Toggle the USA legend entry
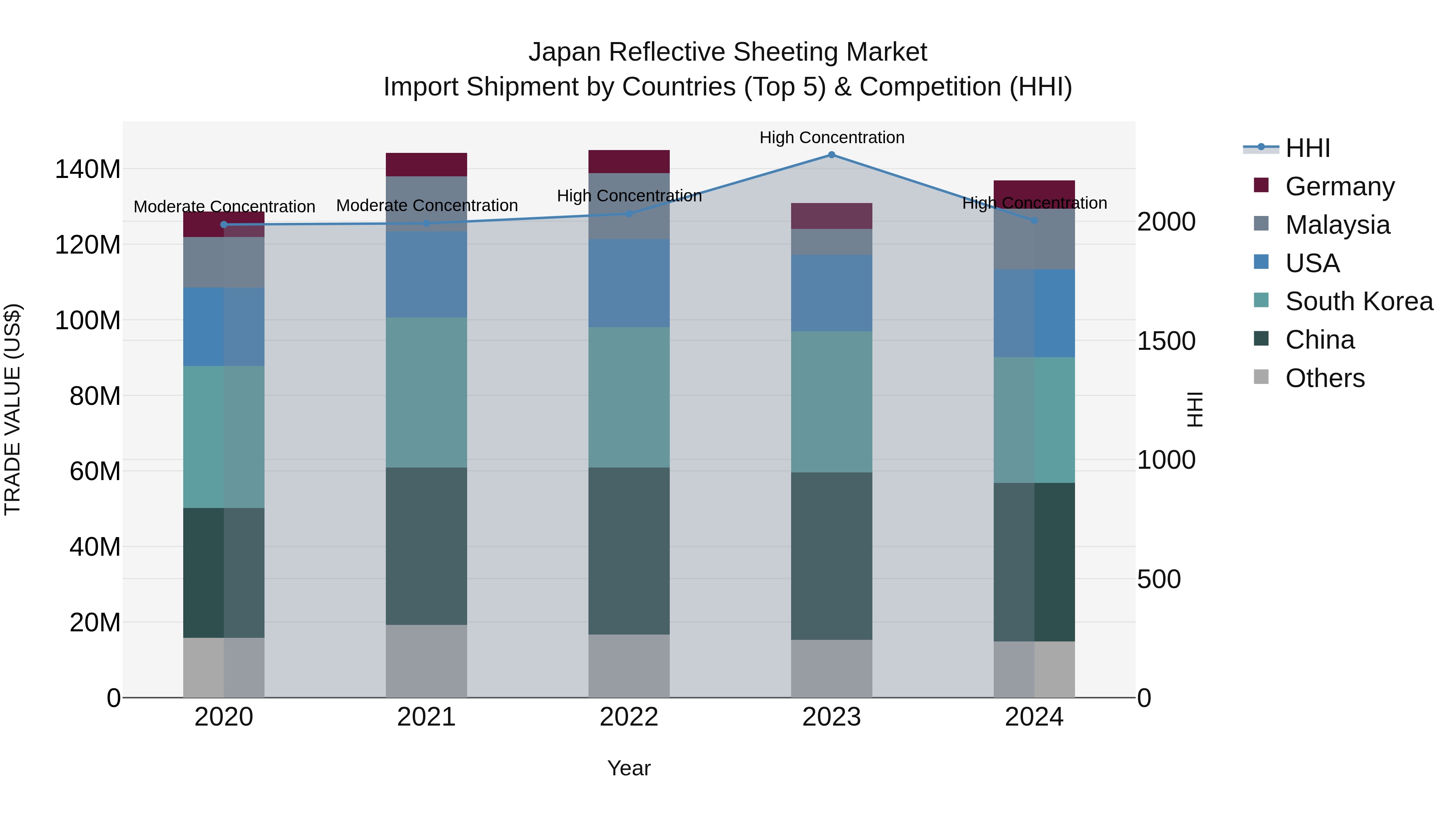1456x819 pixels. click(x=1296, y=263)
